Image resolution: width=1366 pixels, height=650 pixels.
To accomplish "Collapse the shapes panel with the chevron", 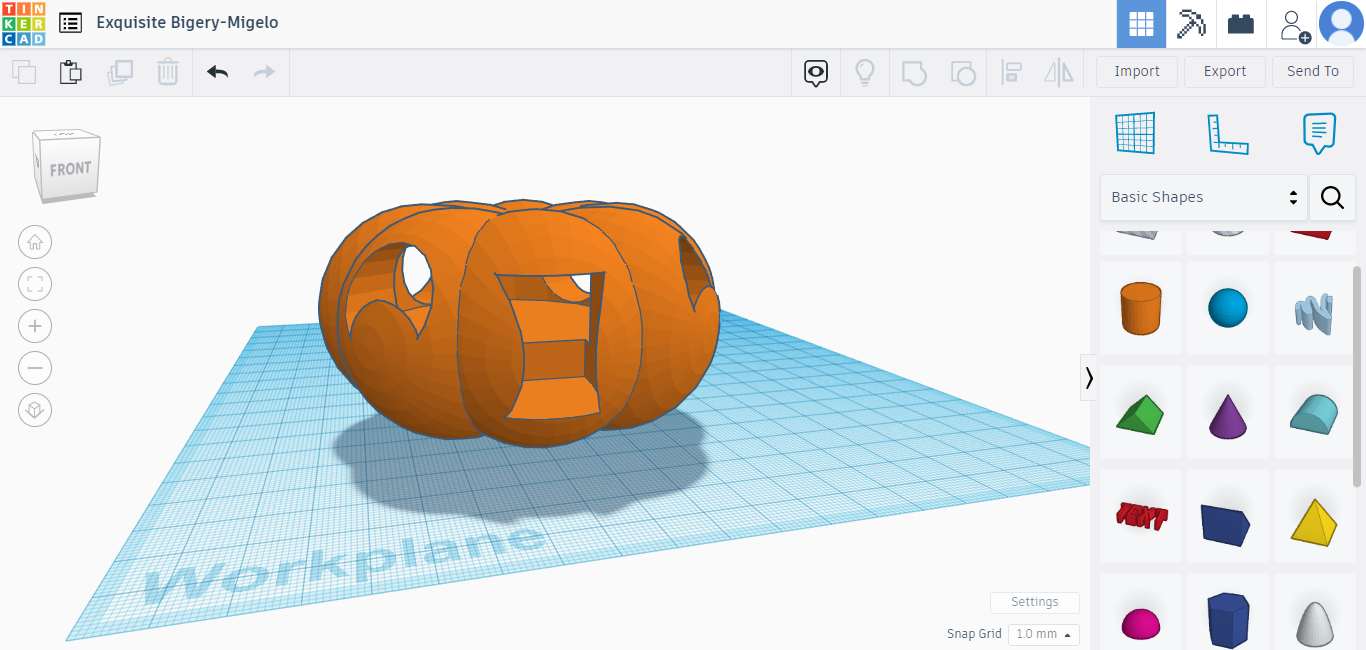I will pyautogui.click(x=1088, y=378).
